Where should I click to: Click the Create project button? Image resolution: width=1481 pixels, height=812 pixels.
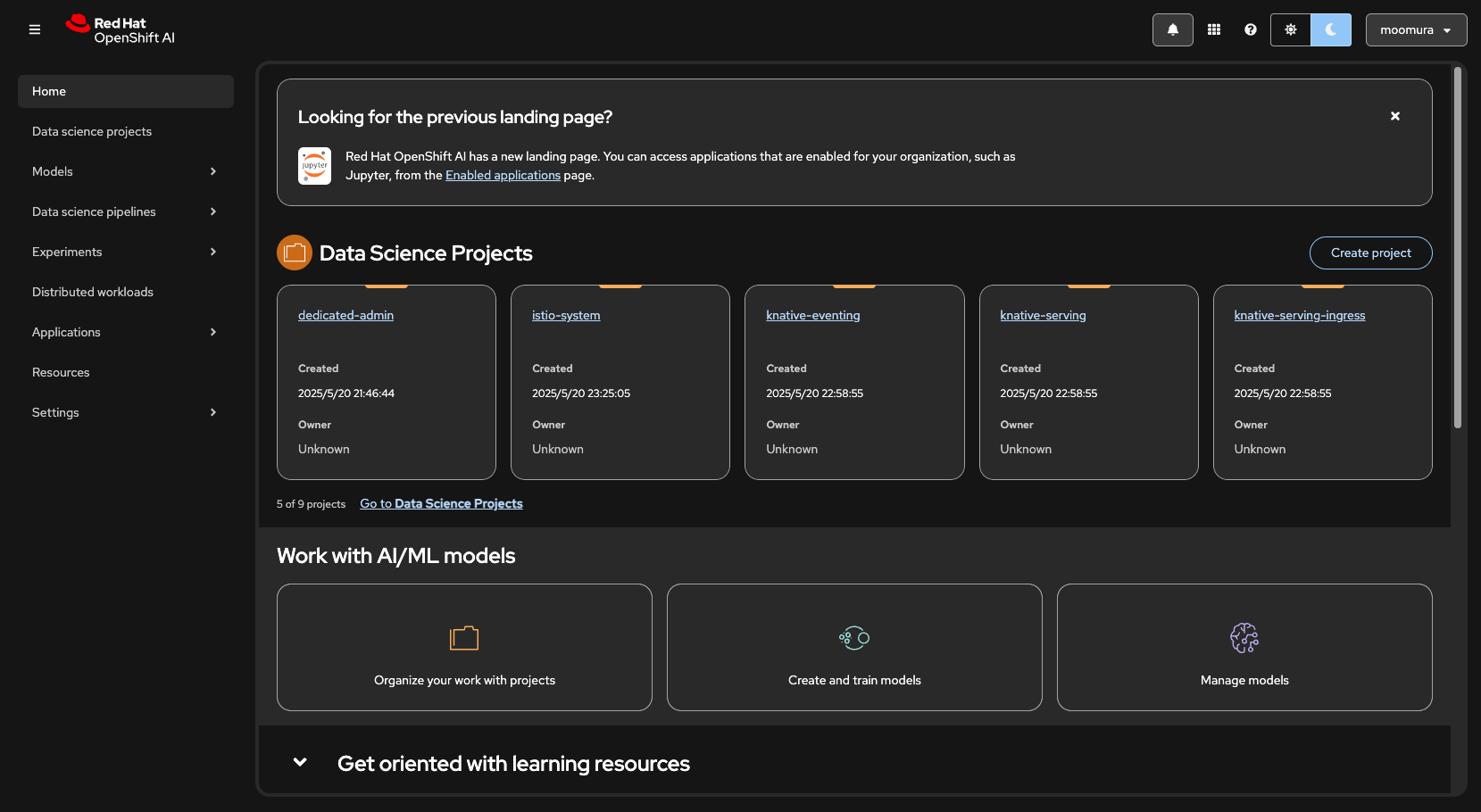(x=1370, y=253)
